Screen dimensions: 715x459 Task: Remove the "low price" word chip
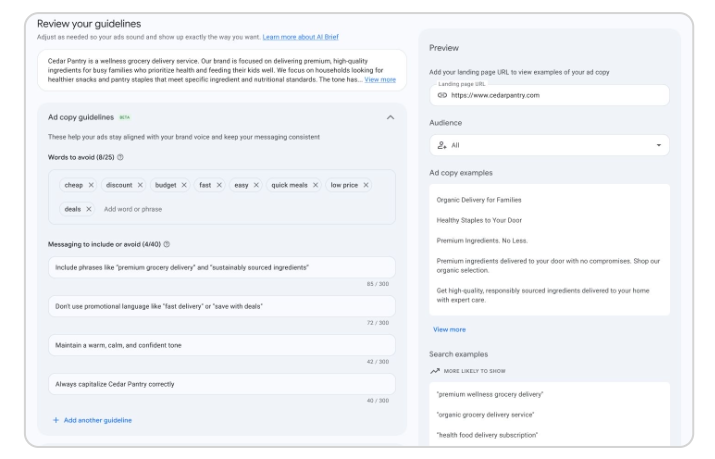tap(366, 185)
